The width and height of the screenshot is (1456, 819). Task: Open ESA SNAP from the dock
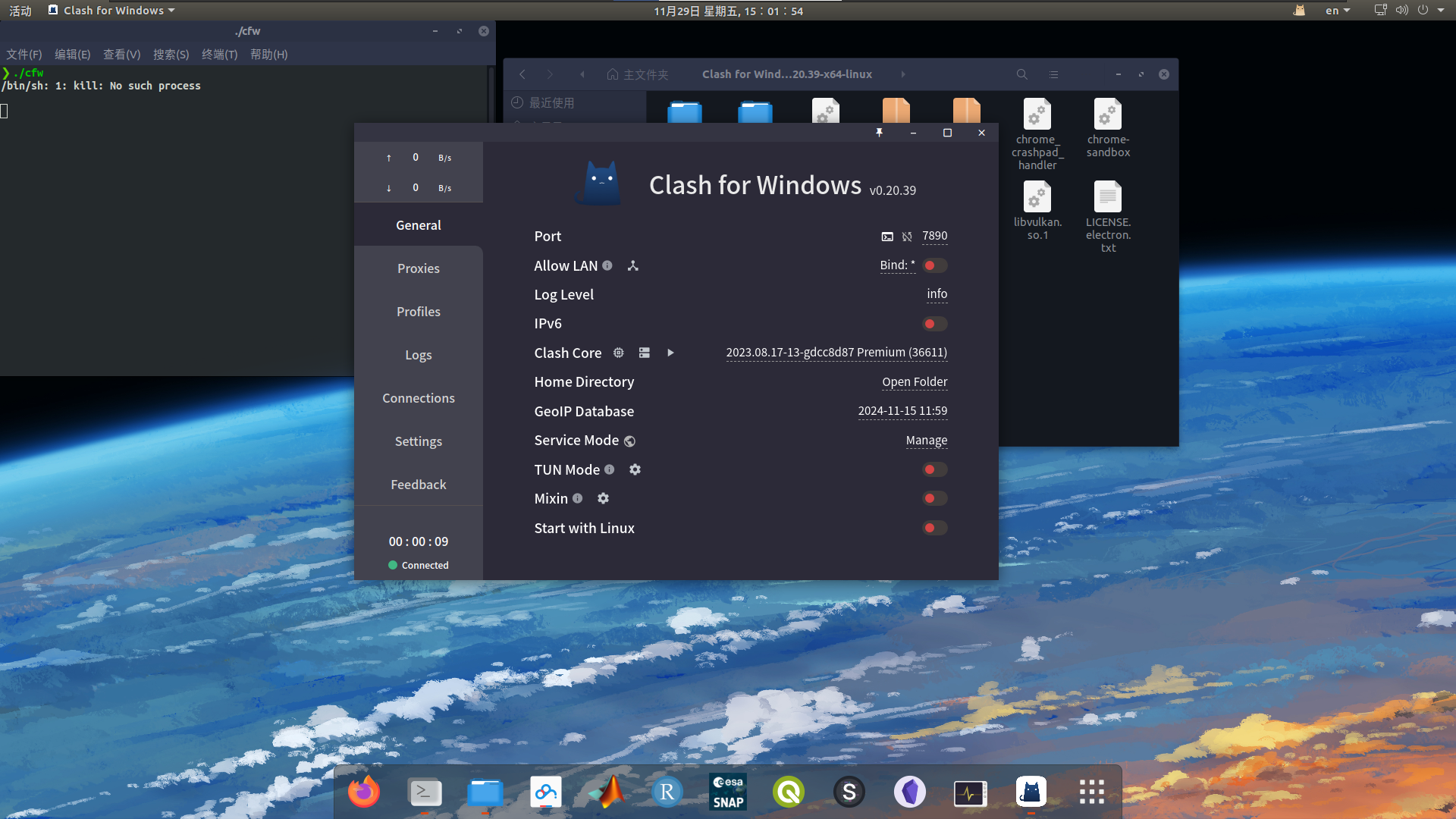tap(728, 792)
